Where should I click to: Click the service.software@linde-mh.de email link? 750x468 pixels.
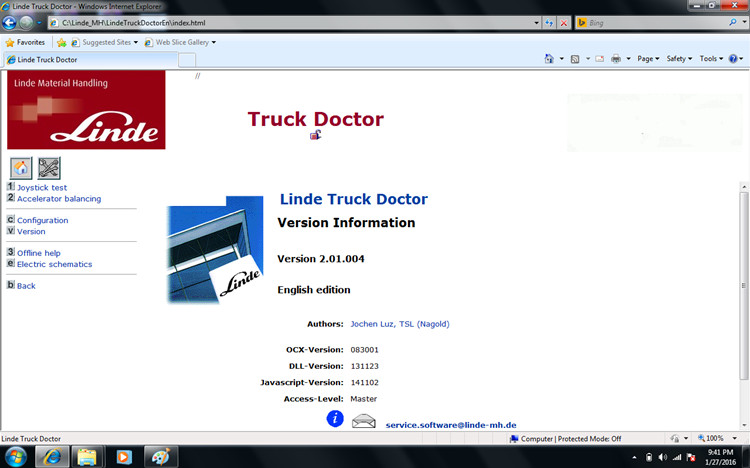point(451,425)
